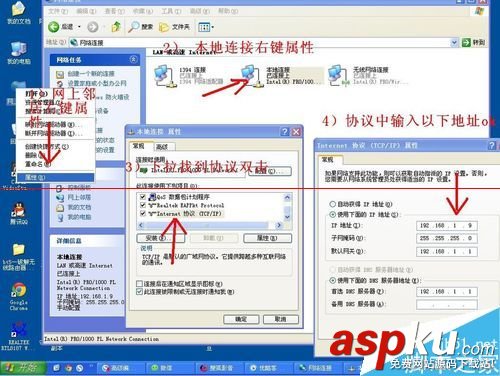Click the 默认网关 default gateway field
Screen dimensions: 500x376
pyautogui.click(x=447, y=251)
